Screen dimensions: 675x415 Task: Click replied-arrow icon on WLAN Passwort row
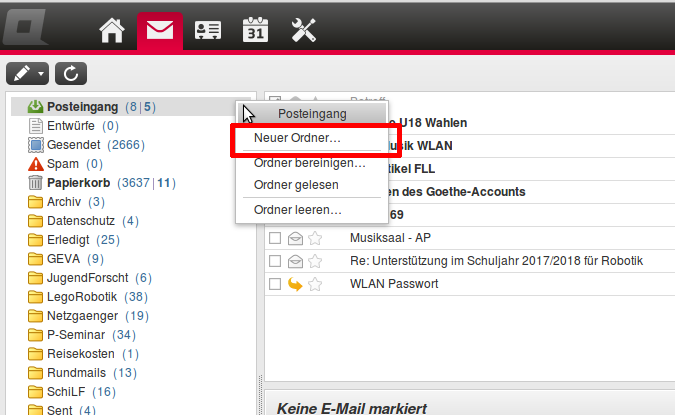pos(295,284)
